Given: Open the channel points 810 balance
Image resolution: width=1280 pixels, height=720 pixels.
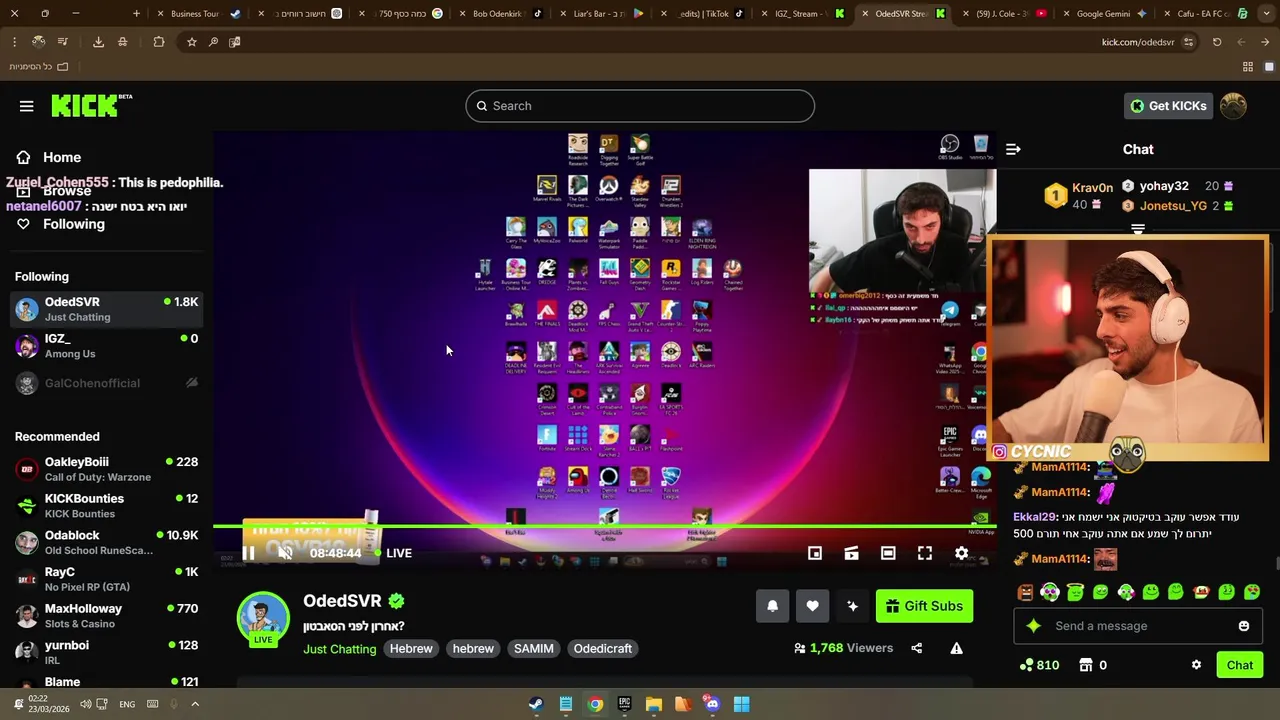Looking at the screenshot, I should 1039,665.
